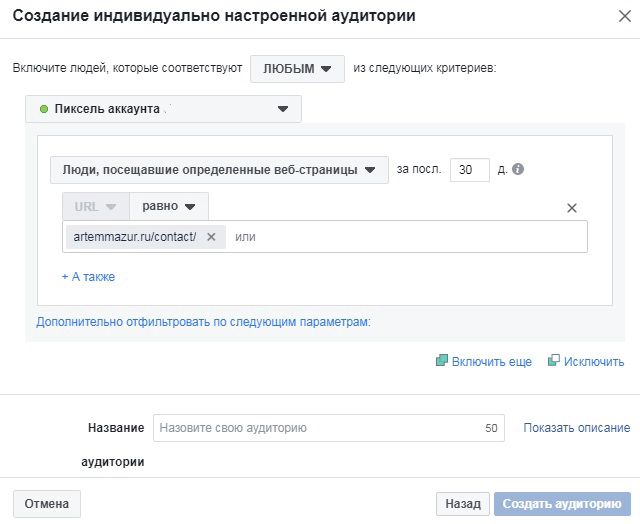Click the days number field showing 30

tap(469, 170)
